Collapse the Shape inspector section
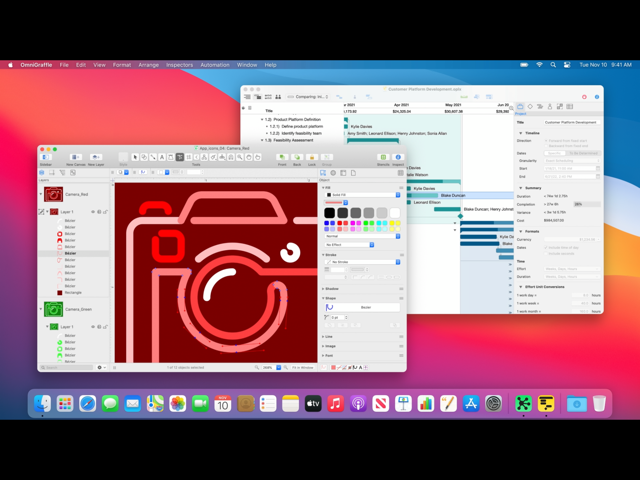Screen dimensions: 640x480 [x=323, y=298]
